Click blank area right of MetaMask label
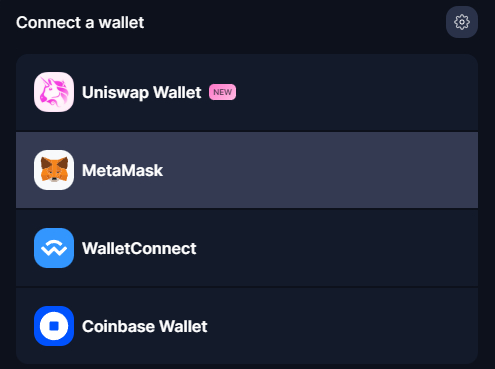 point(320,170)
